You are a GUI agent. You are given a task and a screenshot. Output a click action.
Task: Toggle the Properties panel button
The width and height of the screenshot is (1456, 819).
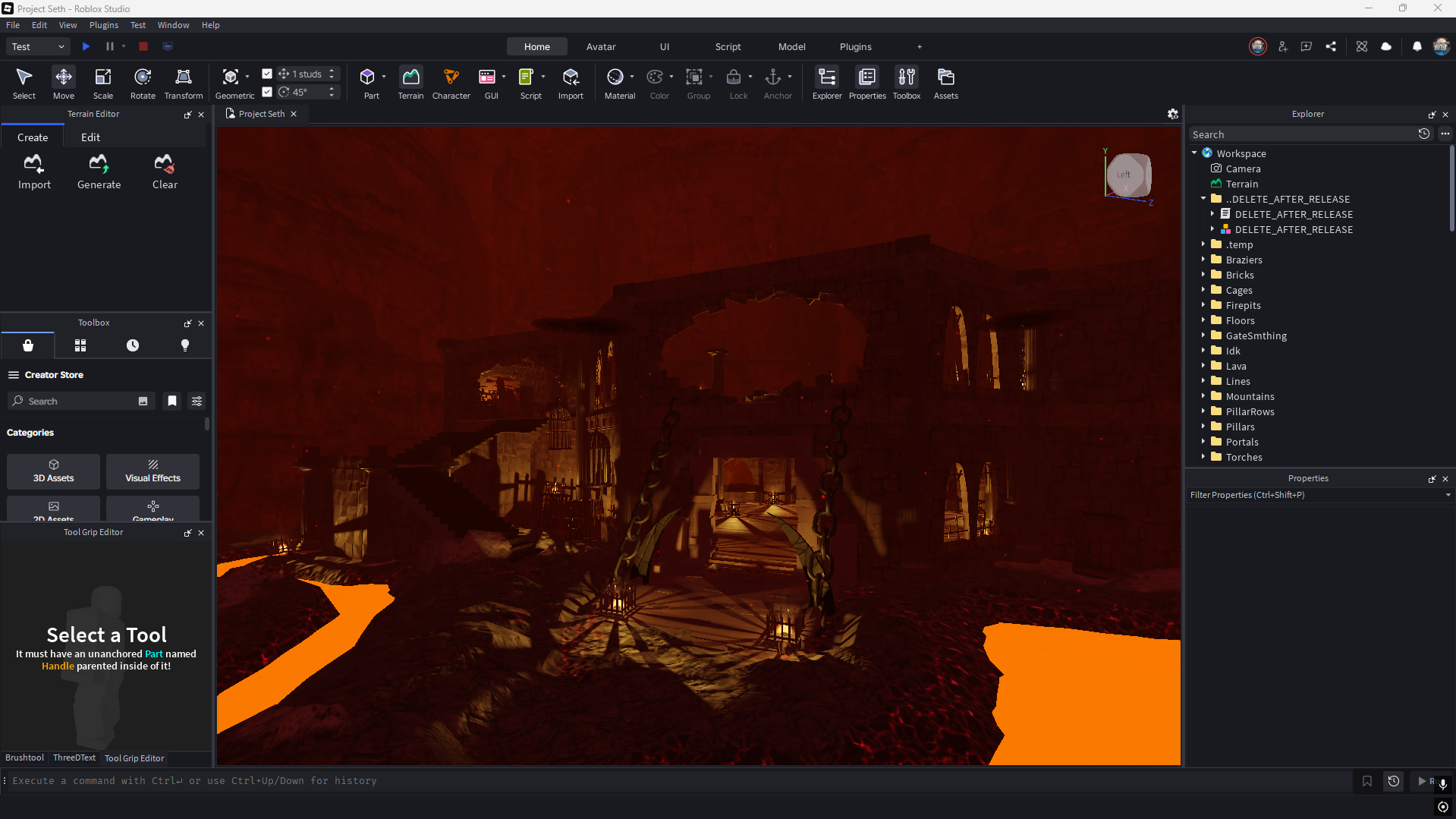[x=867, y=83]
